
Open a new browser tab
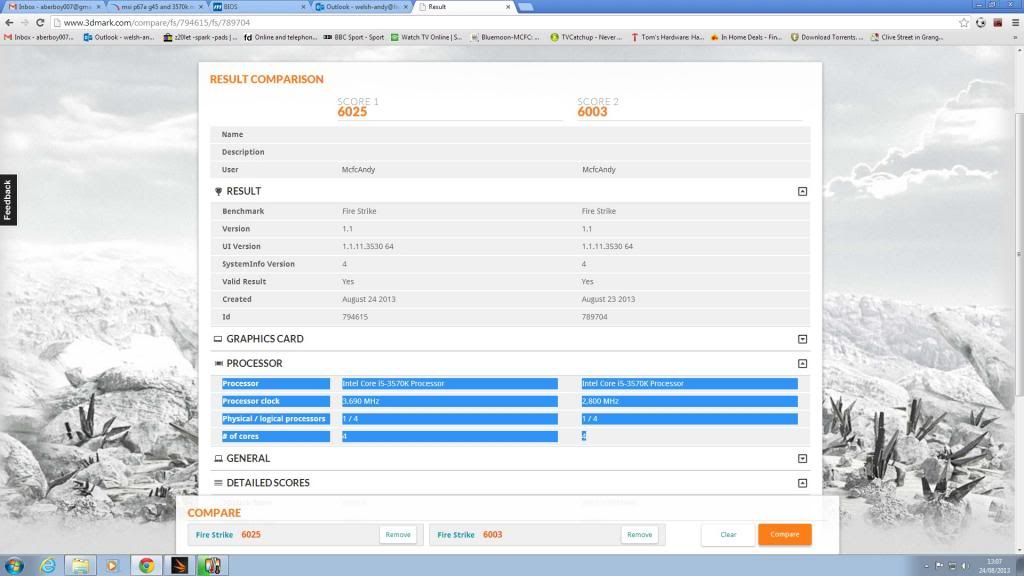[526, 7]
